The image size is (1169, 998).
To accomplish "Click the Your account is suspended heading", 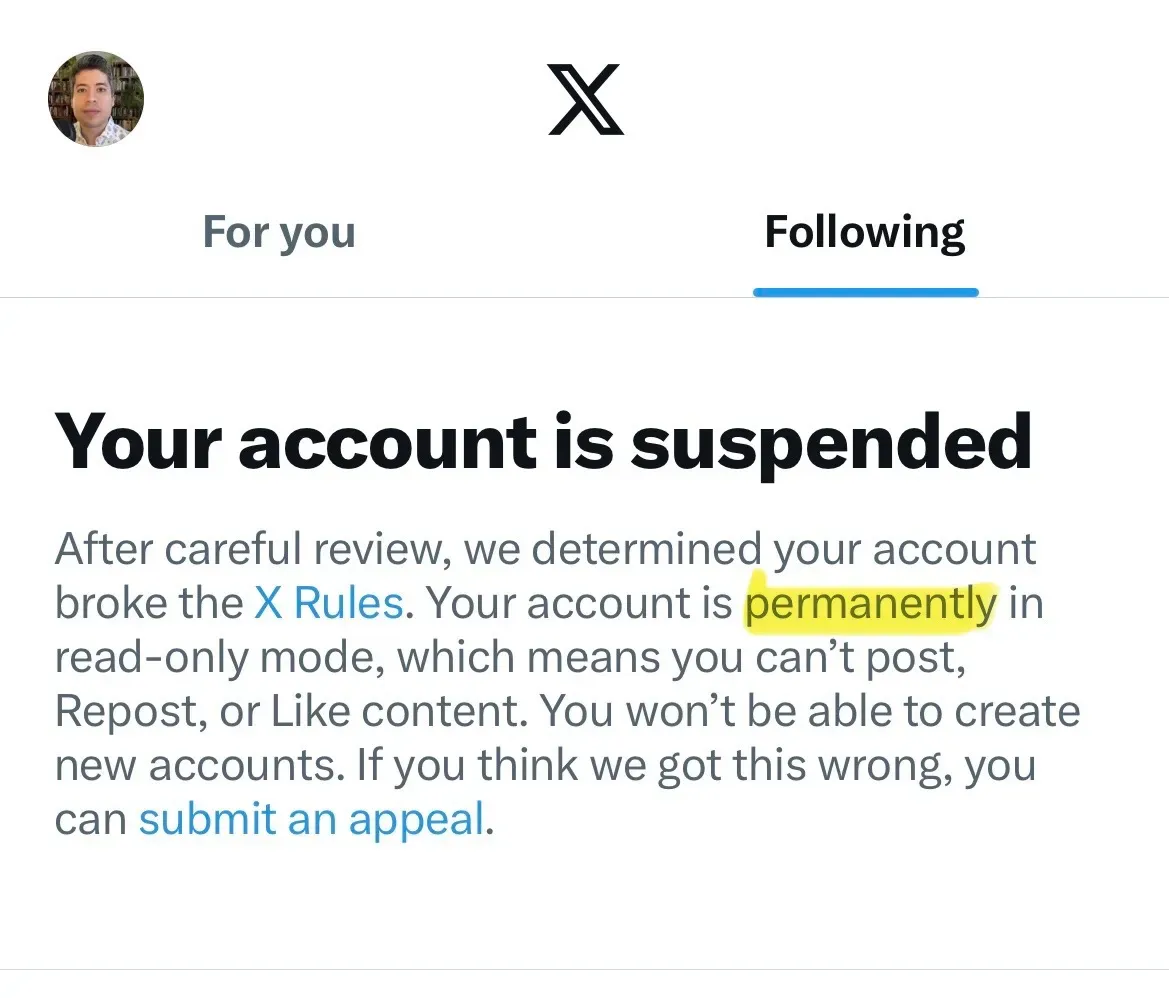I will (543, 443).
